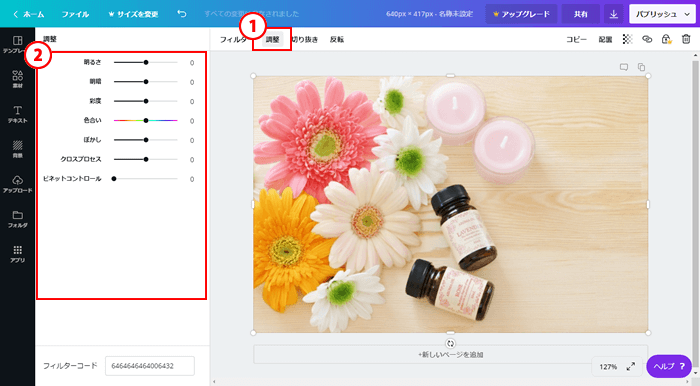
Task: Go back to Home (ホーム)
Action: pos(29,14)
